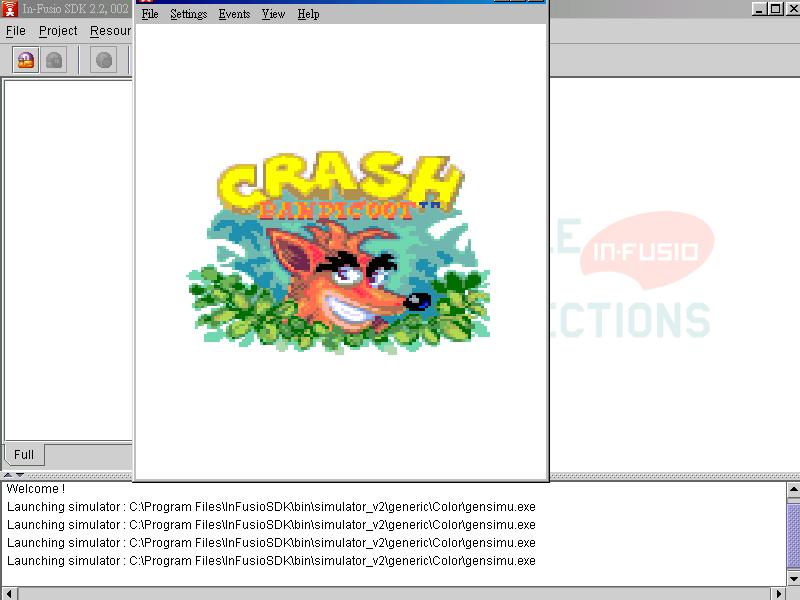
Task: Open the simulator window's File menu
Action: (x=150, y=14)
